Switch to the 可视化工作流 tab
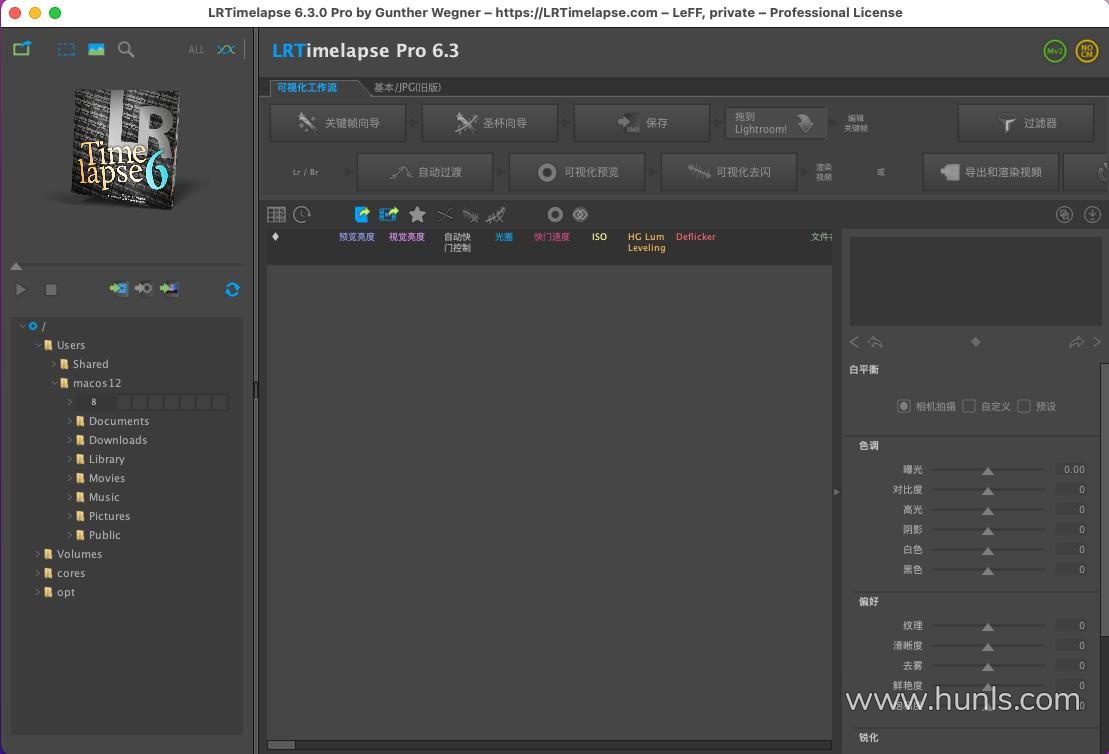This screenshot has width=1109, height=754. 307,88
